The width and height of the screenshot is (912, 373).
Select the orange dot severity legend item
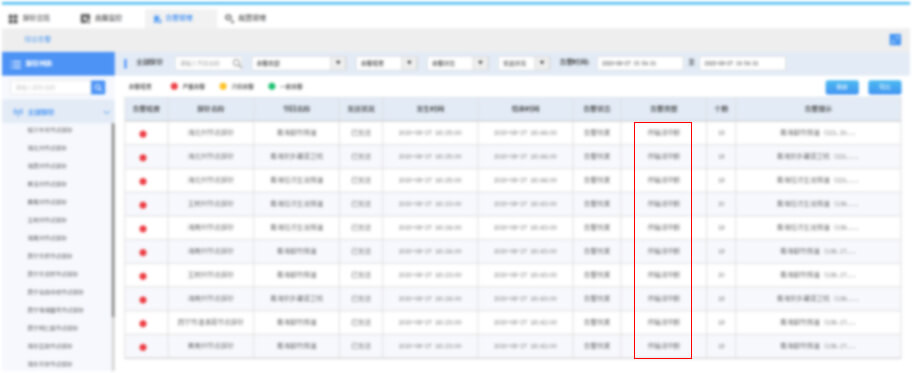236,87
